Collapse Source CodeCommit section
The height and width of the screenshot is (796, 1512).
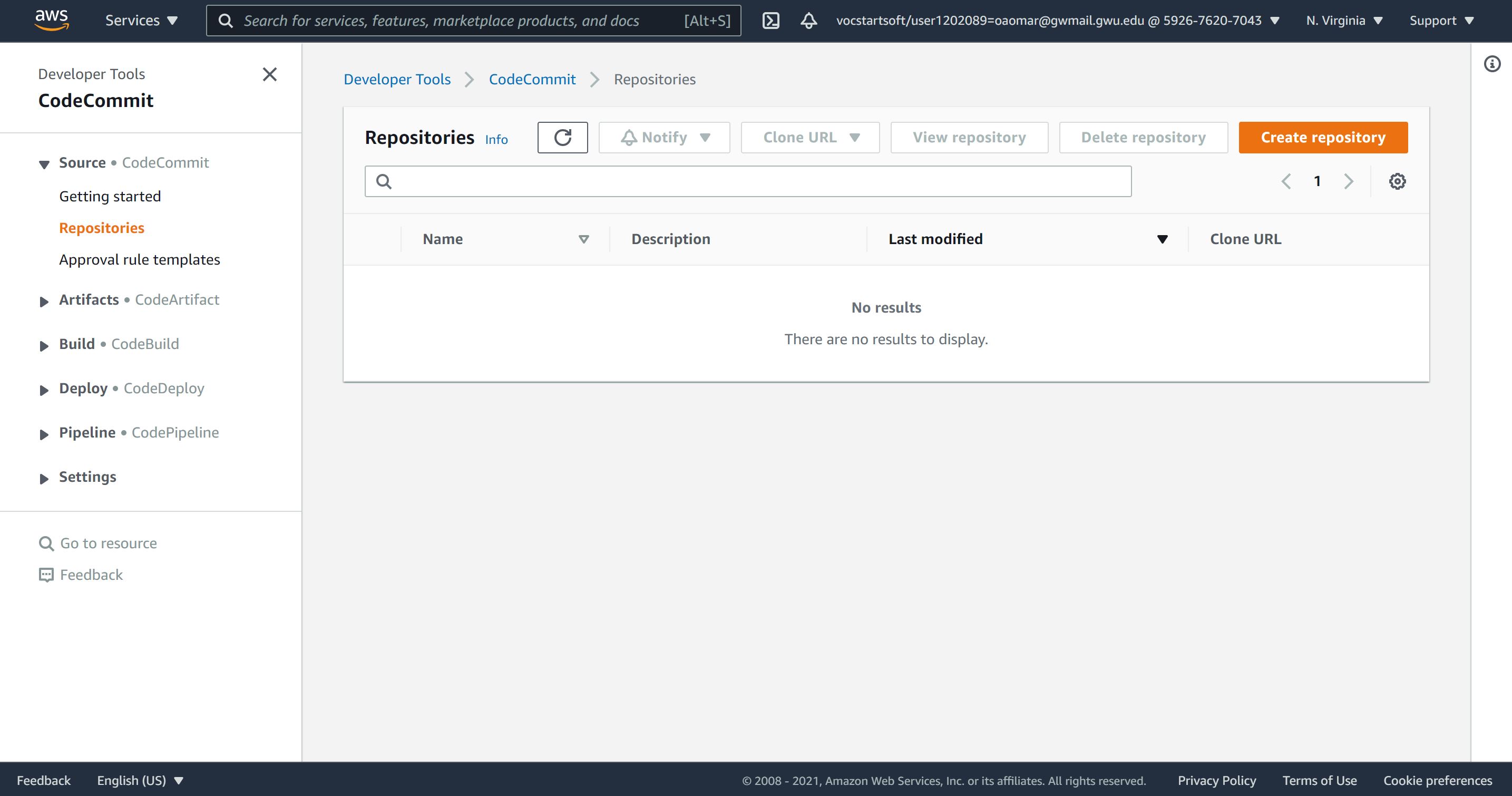pos(44,164)
